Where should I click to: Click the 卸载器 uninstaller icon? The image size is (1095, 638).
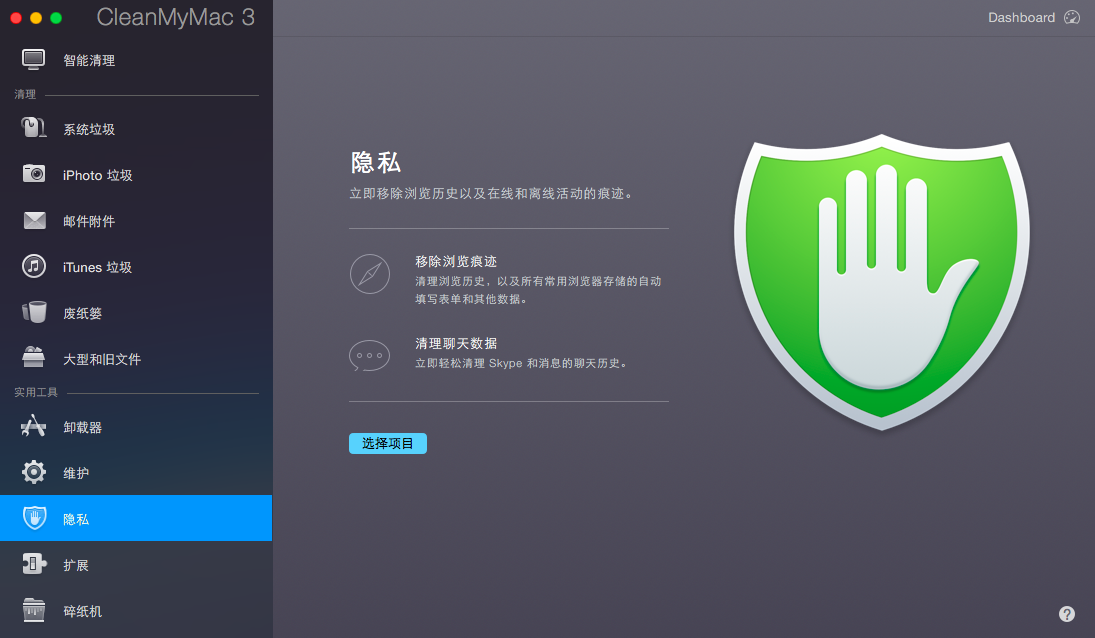pyautogui.click(x=34, y=426)
